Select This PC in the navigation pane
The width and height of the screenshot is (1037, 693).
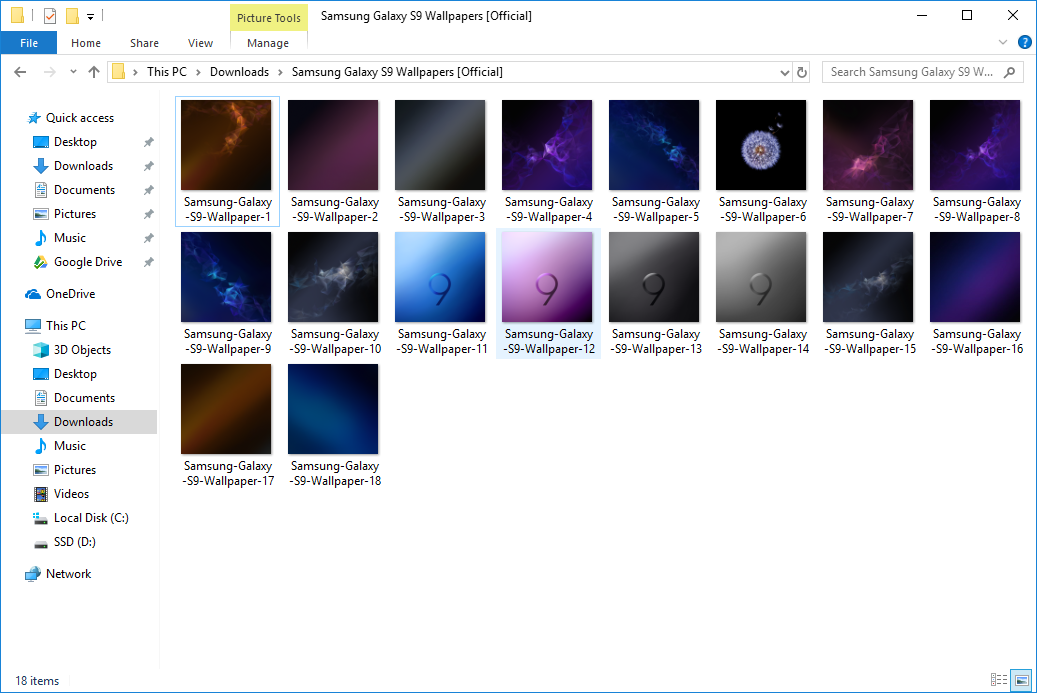[65, 325]
